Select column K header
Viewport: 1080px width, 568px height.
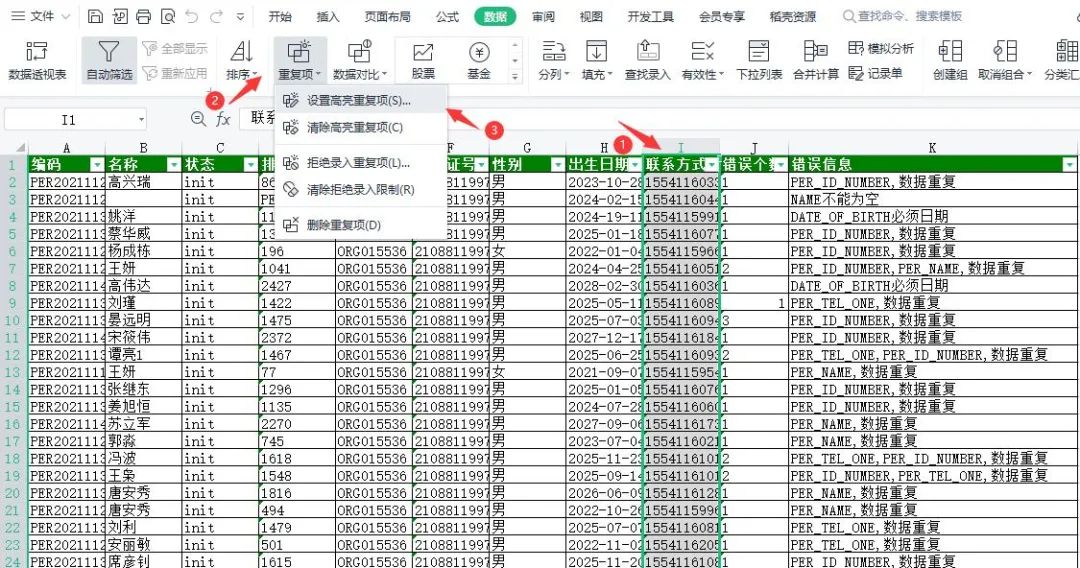933,147
